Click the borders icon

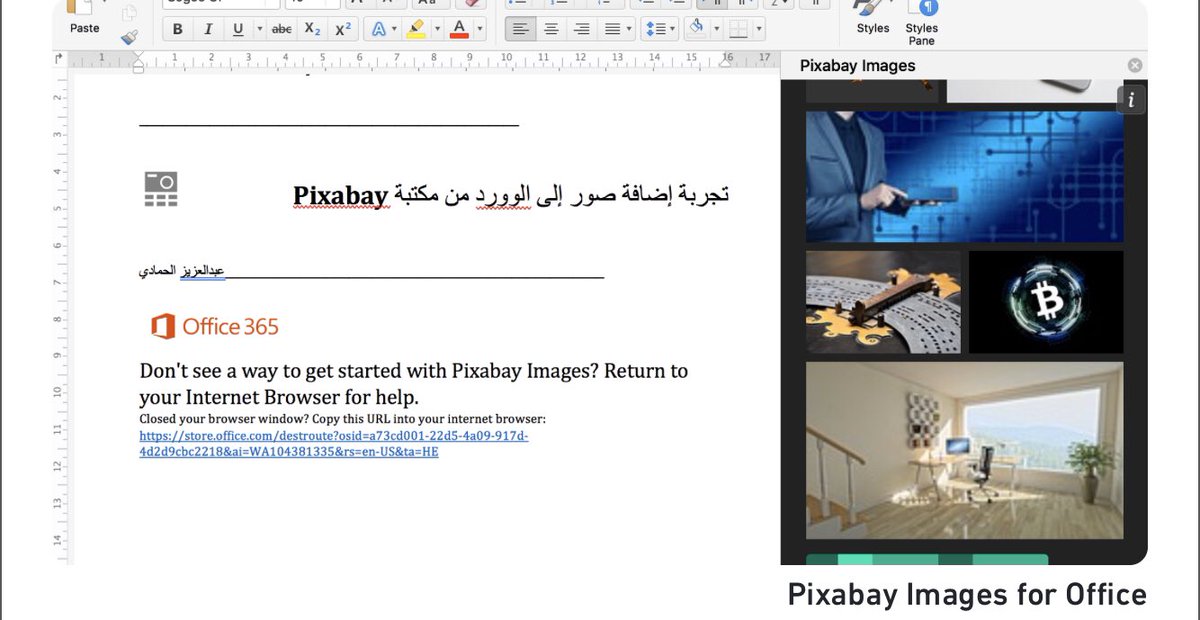[x=738, y=29]
